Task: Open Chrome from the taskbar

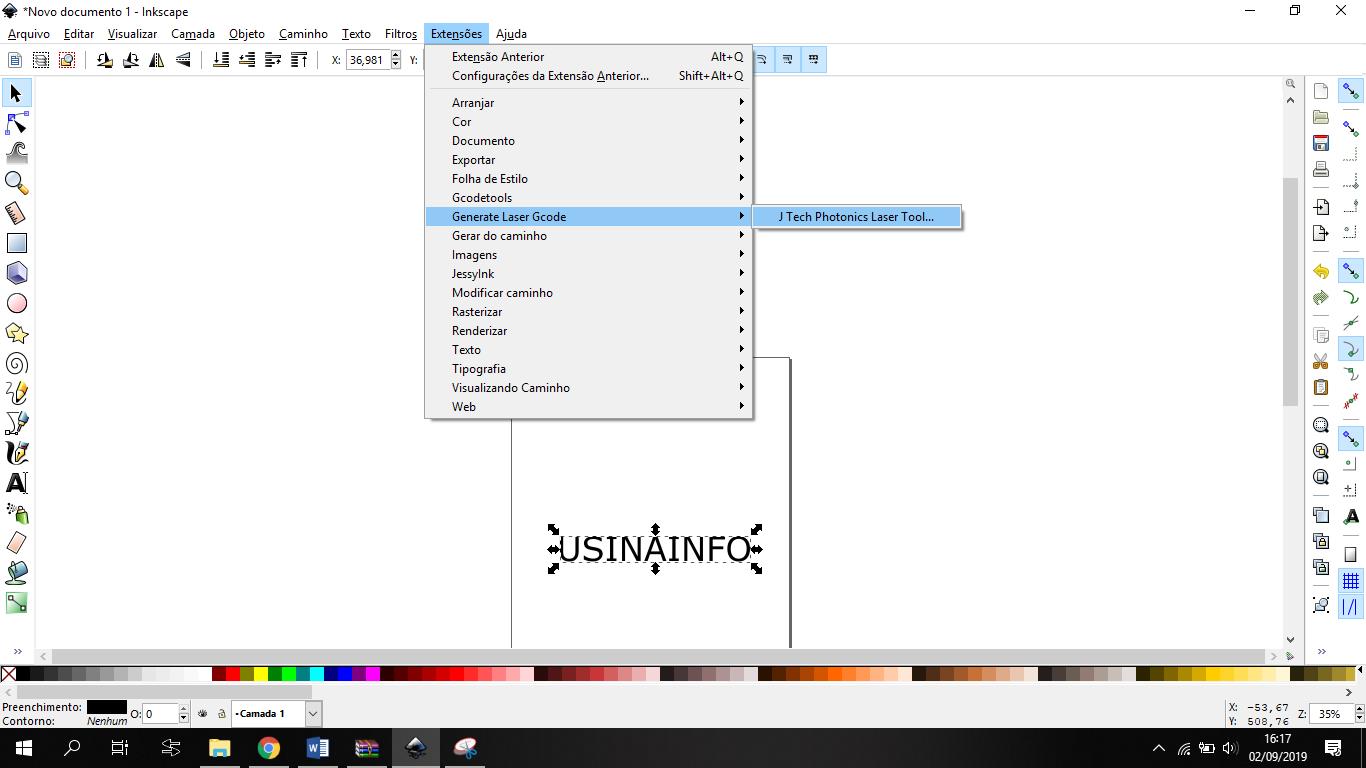Action: [x=268, y=748]
